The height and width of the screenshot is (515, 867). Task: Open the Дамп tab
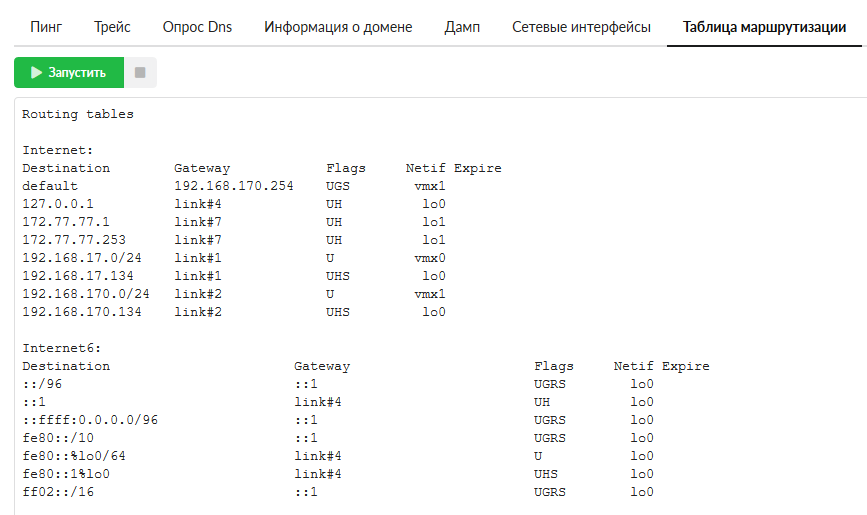(x=461, y=27)
